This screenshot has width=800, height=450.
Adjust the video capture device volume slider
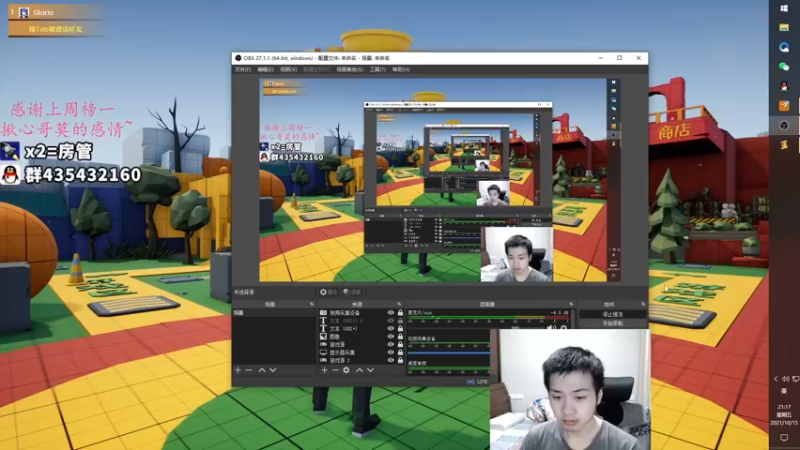click(x=449, y=353)
